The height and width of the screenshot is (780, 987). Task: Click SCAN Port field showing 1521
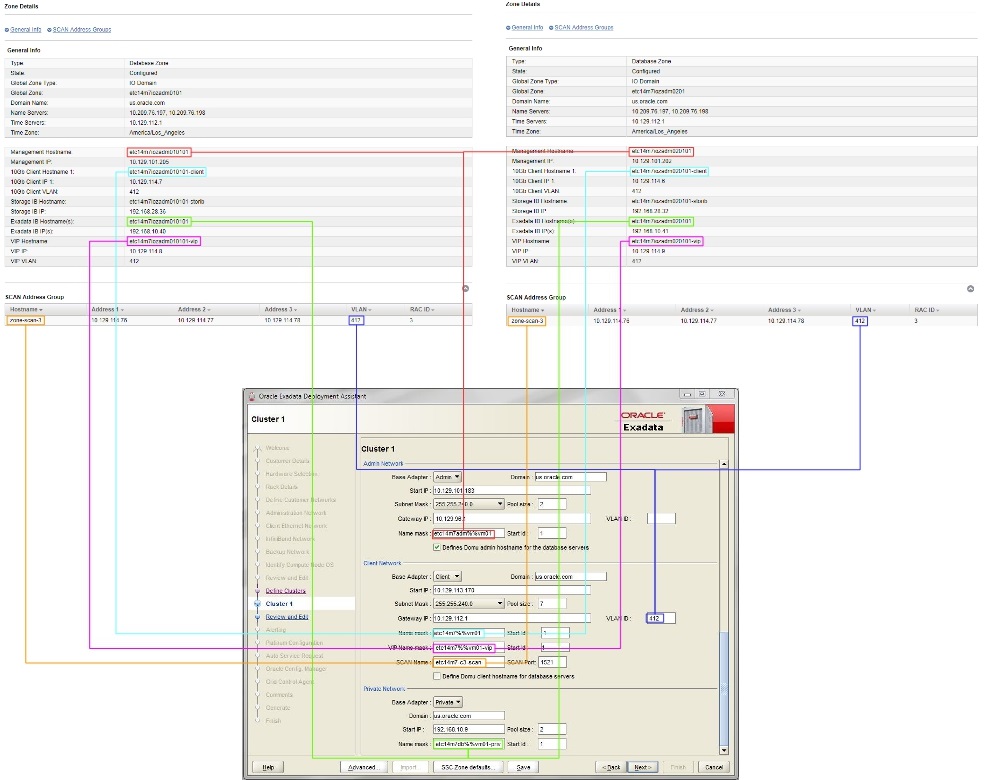point(552,662)
